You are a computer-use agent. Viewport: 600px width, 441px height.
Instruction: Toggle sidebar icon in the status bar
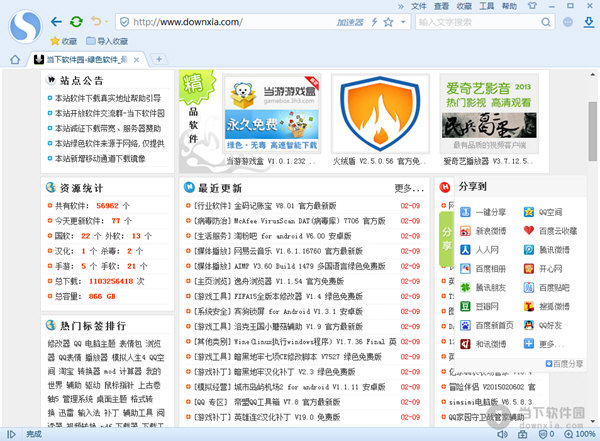[11, 434]
